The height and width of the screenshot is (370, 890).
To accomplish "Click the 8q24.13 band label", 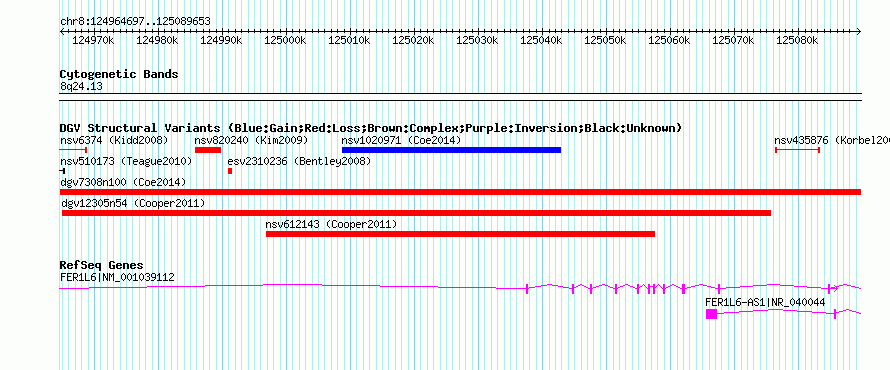I will [81, 87].
